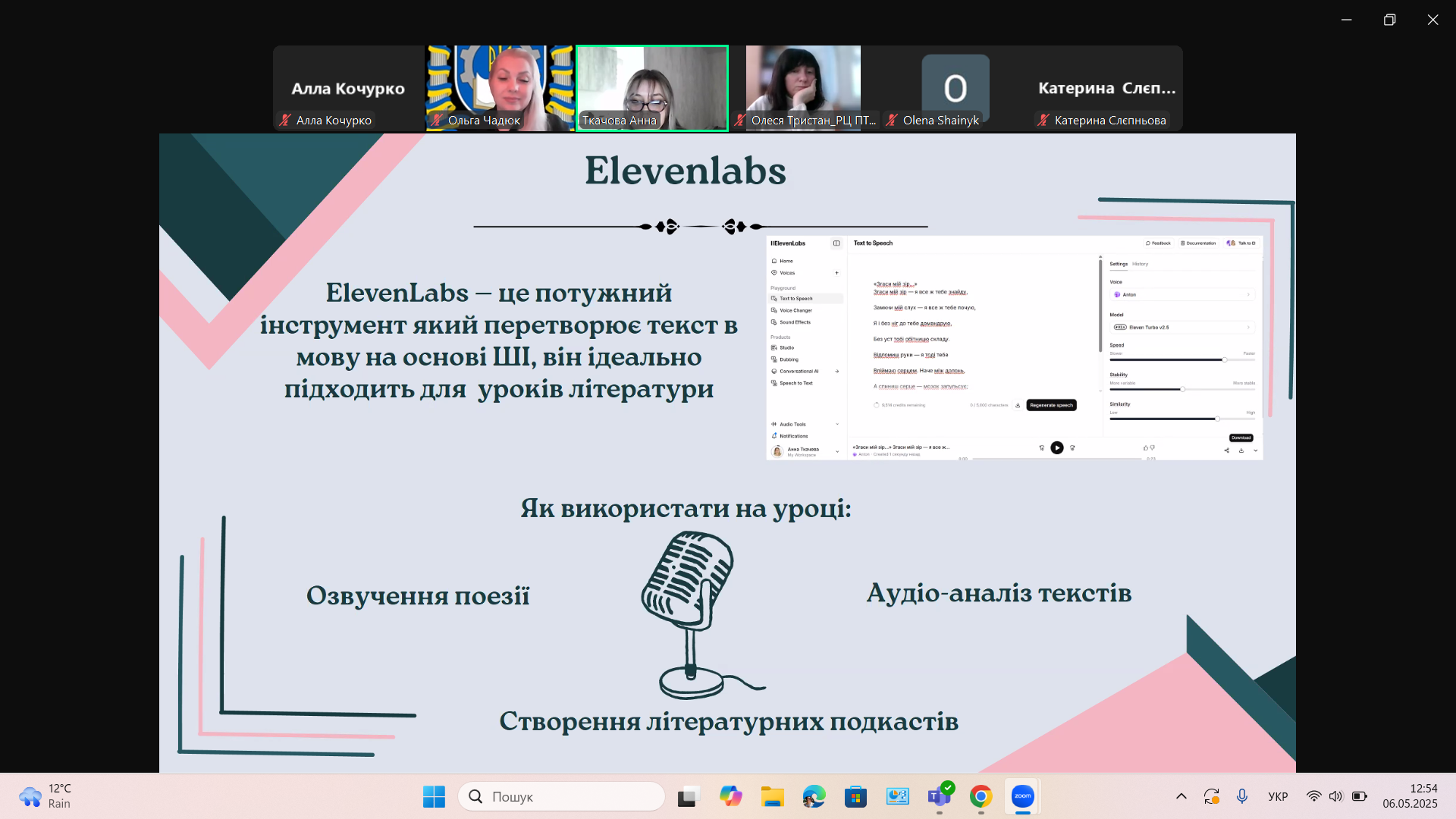Open Google Chrome from taskbar
This screenshot has width=1456, height=819.
[981, 796]
